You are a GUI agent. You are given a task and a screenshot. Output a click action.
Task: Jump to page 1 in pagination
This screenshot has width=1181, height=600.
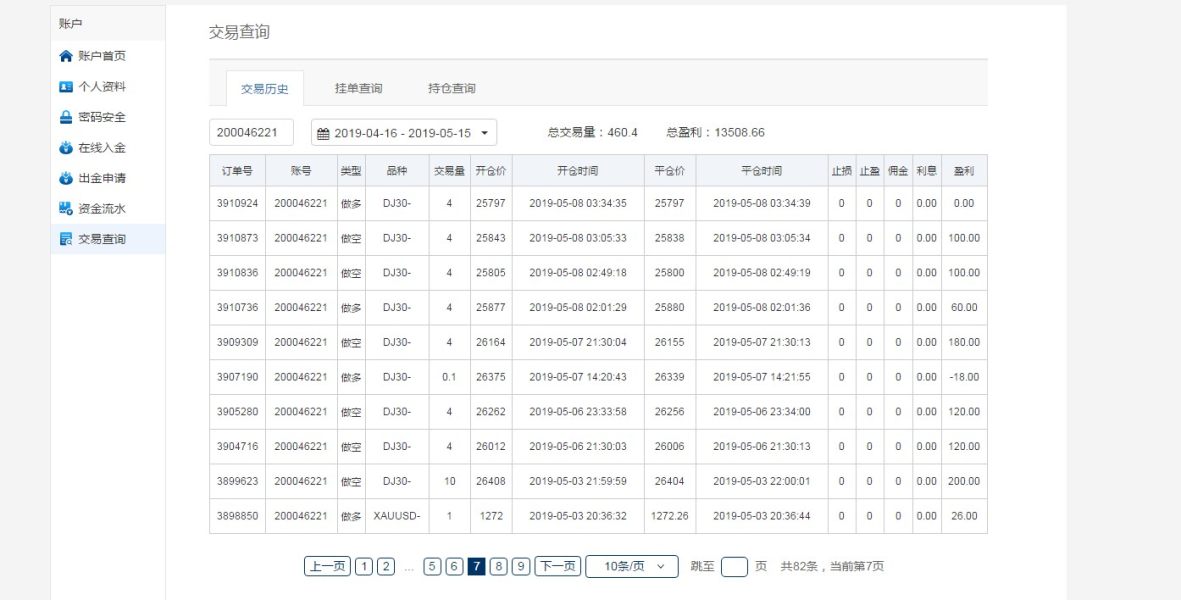pyautogui.click(x=363, y=567)
